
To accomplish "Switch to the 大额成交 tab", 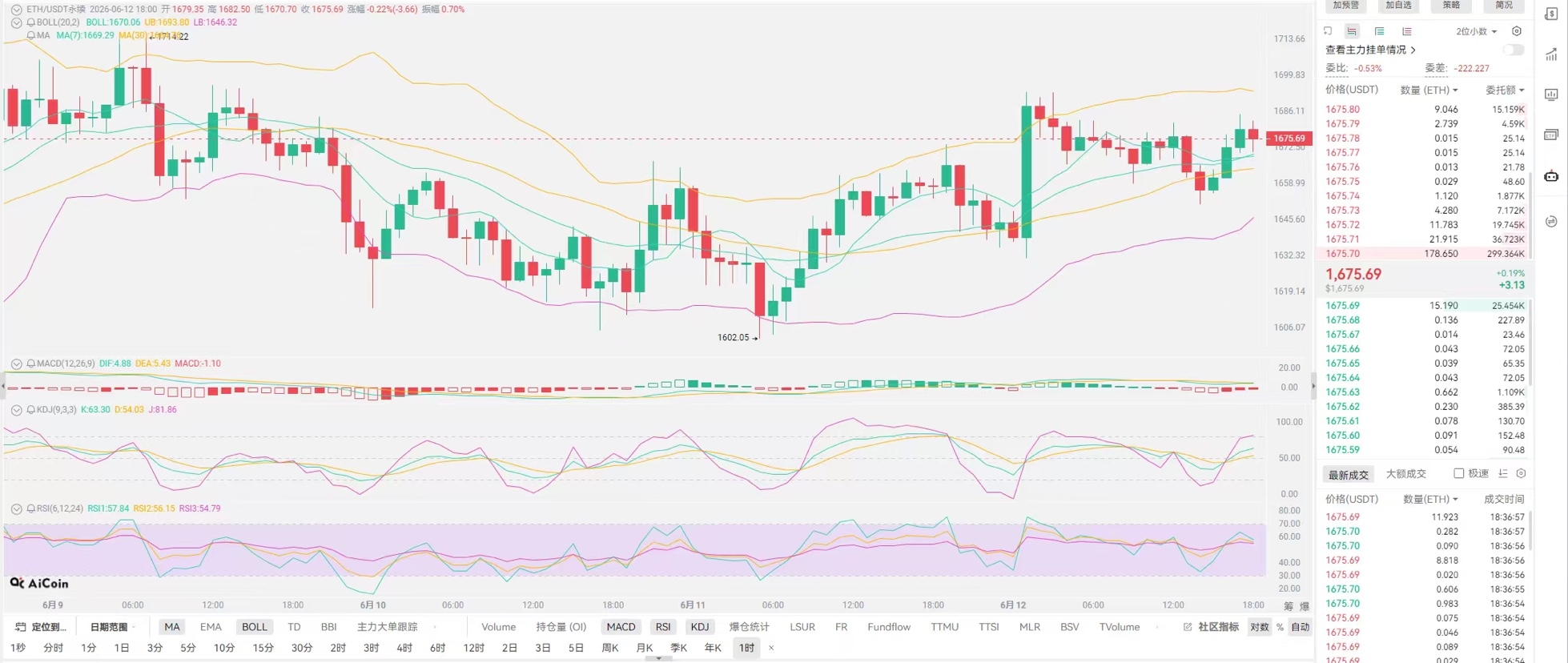I will click(1405, 474).
